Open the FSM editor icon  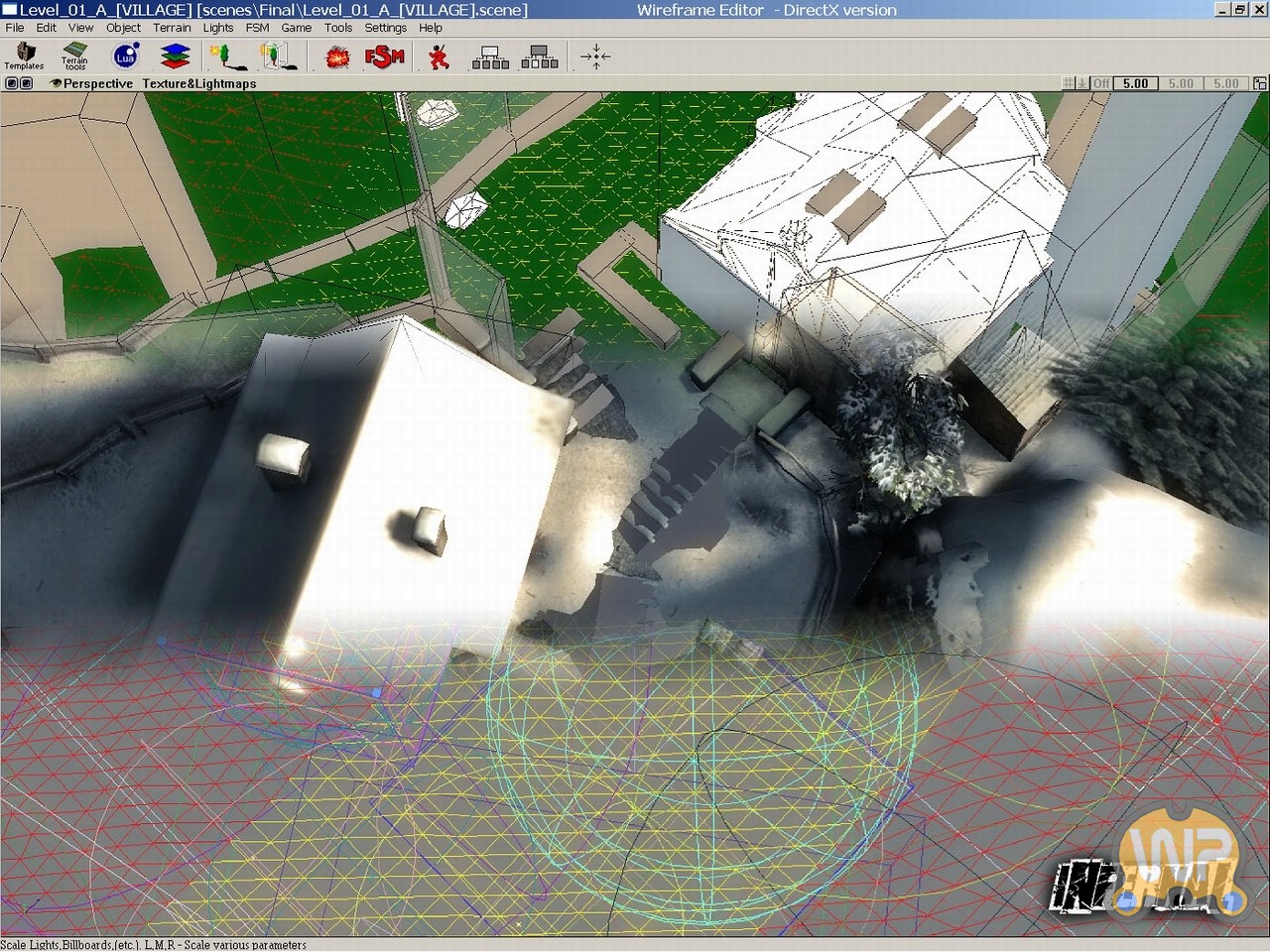[385, 57]
